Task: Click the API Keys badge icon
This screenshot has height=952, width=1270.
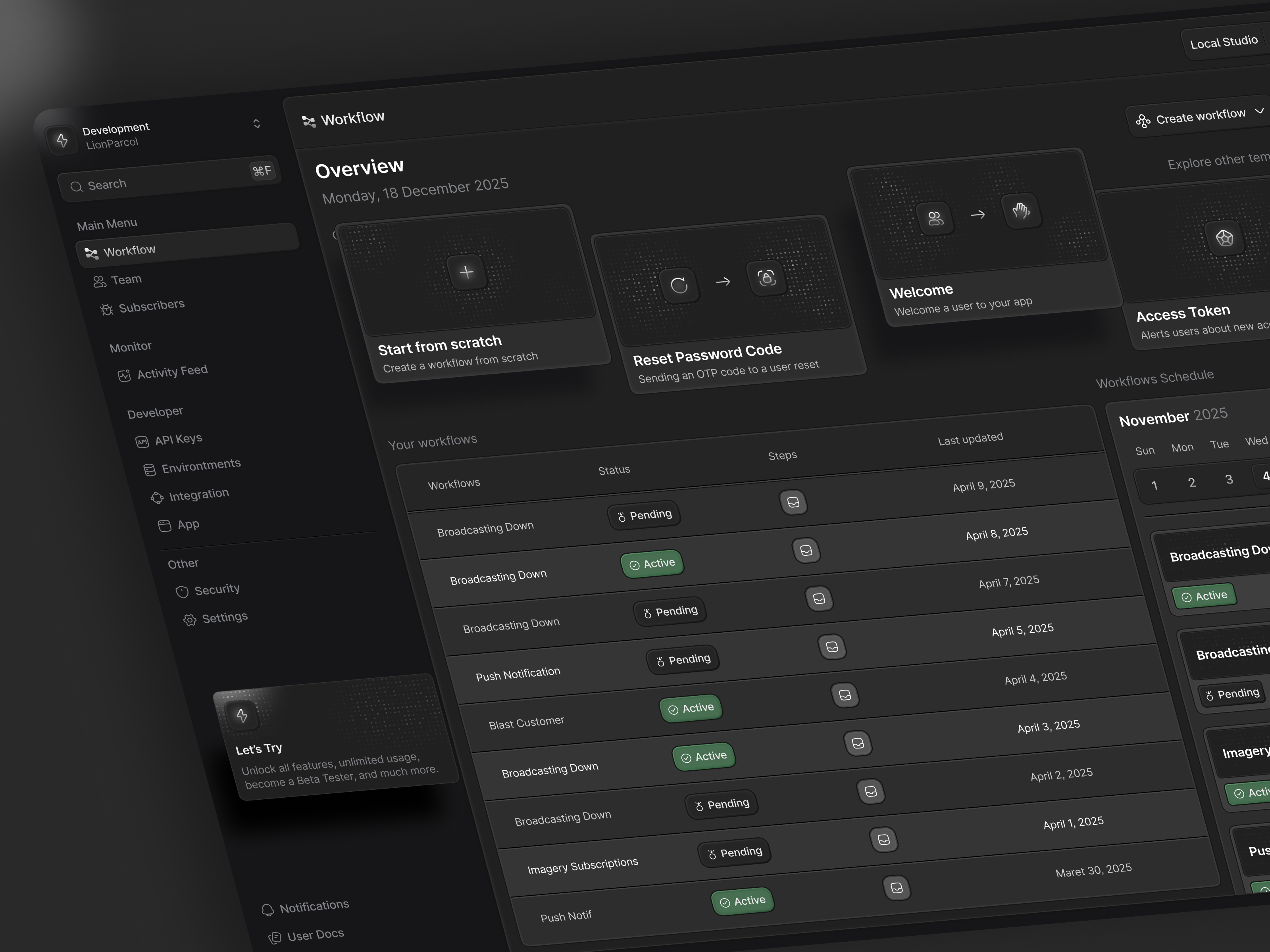Action: [142, 442]
